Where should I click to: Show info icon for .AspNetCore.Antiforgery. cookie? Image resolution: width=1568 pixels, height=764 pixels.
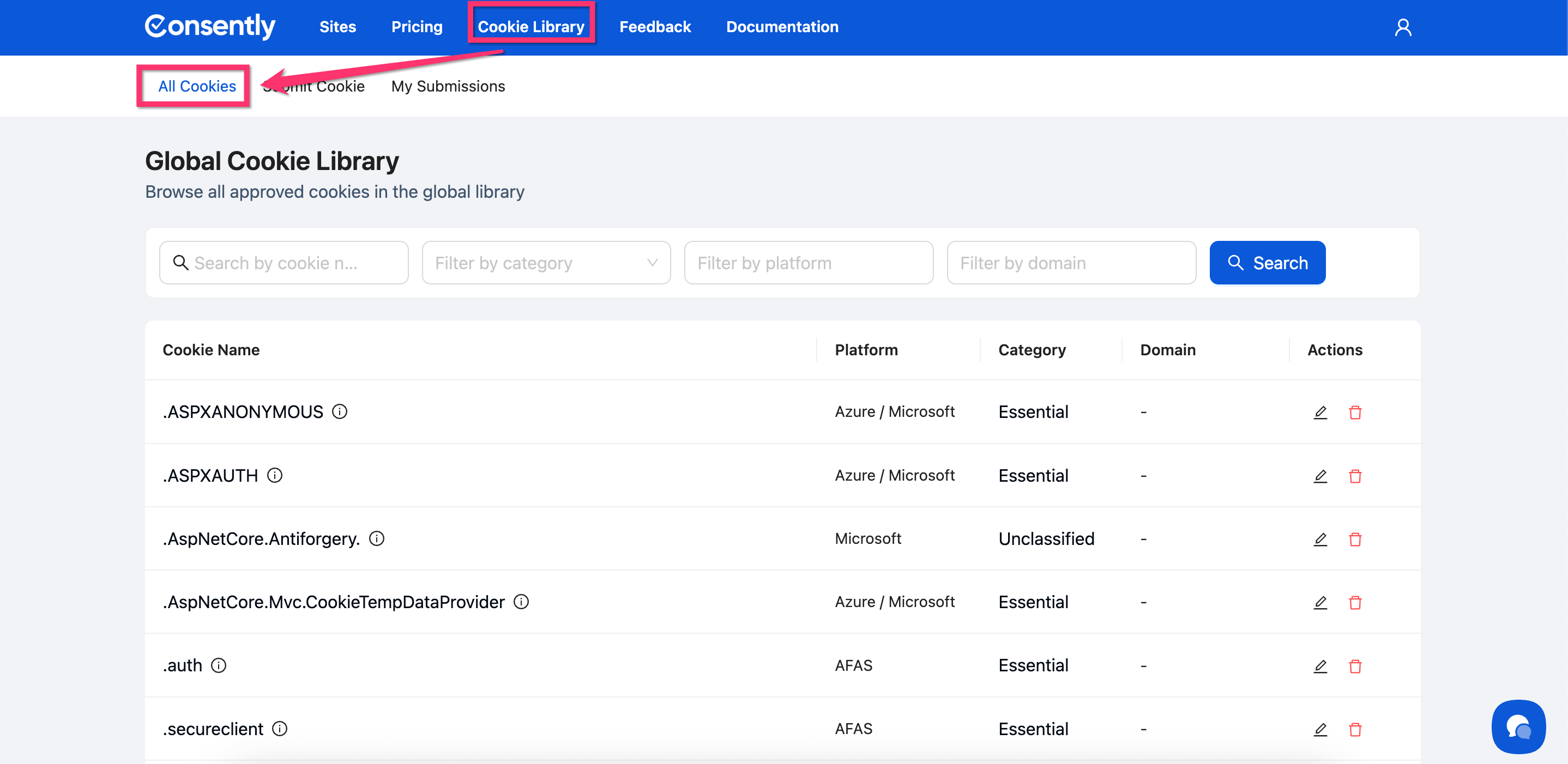377,538
